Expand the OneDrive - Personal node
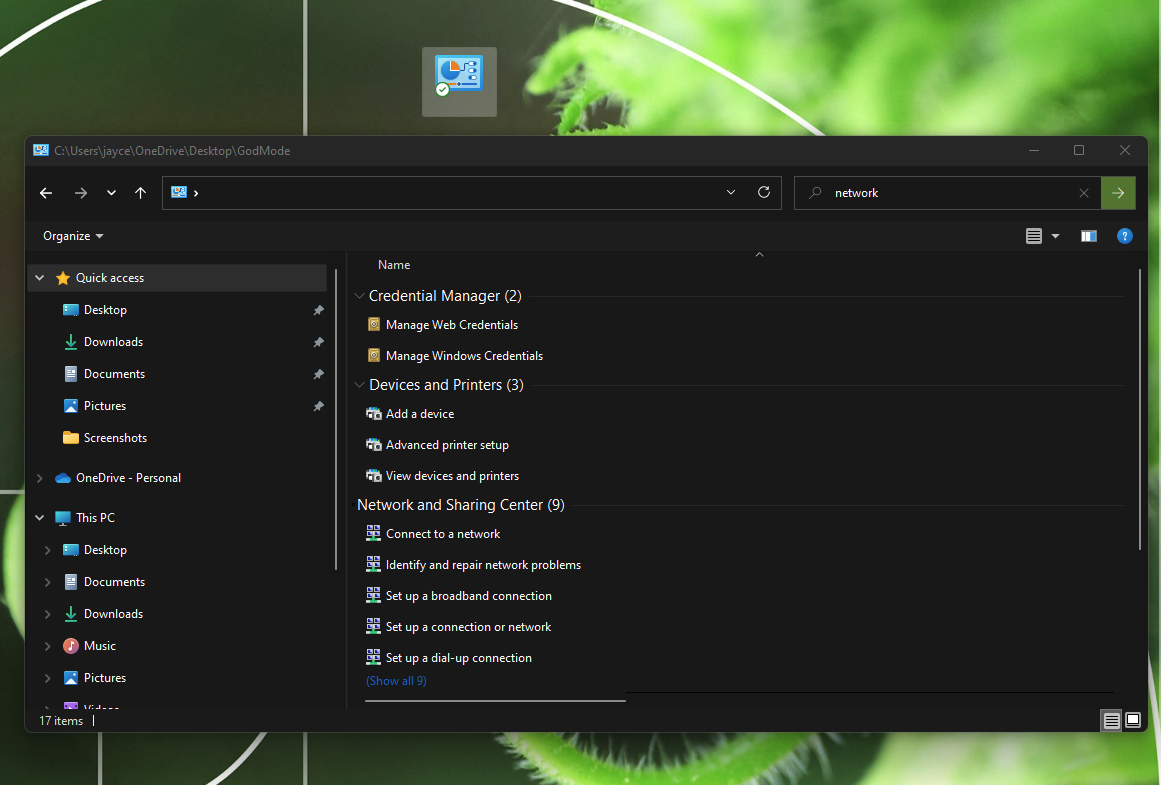 click(40, 478)
